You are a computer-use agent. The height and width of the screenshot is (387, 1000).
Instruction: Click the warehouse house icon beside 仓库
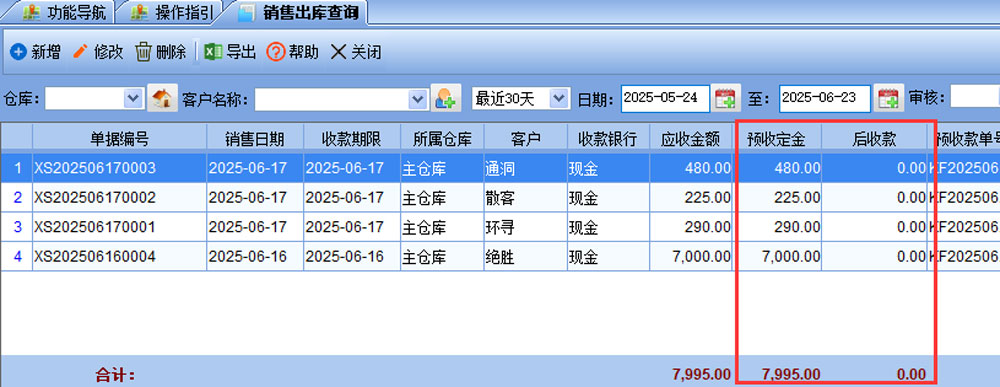[162, 98]
